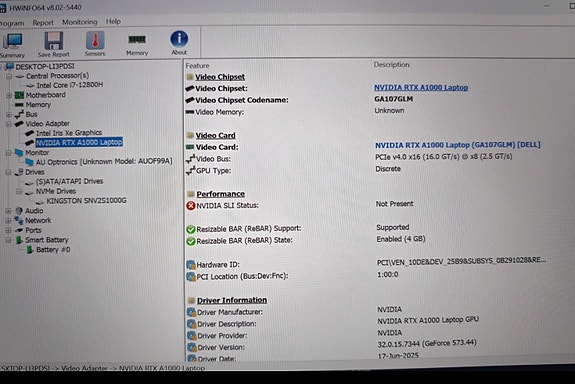575x384 pixels.
Task: Select the Memory tree item
Action: pyautogui.click(x=38, y=105)
